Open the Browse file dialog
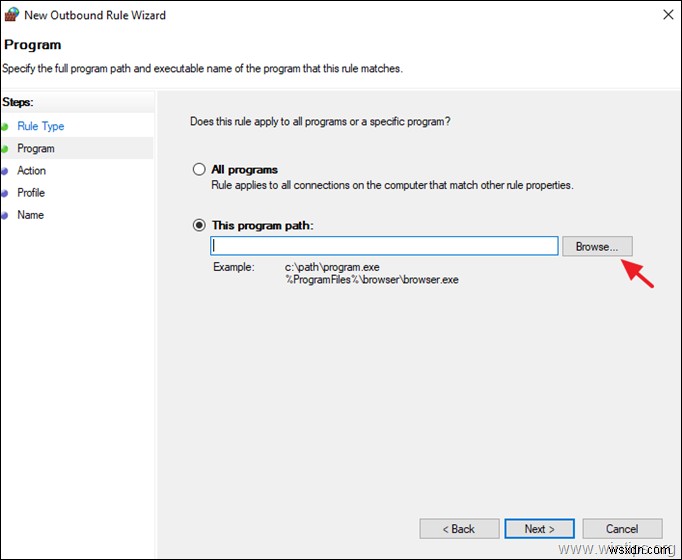This screenshot has height=560, width=682. [x=597, y=247]
